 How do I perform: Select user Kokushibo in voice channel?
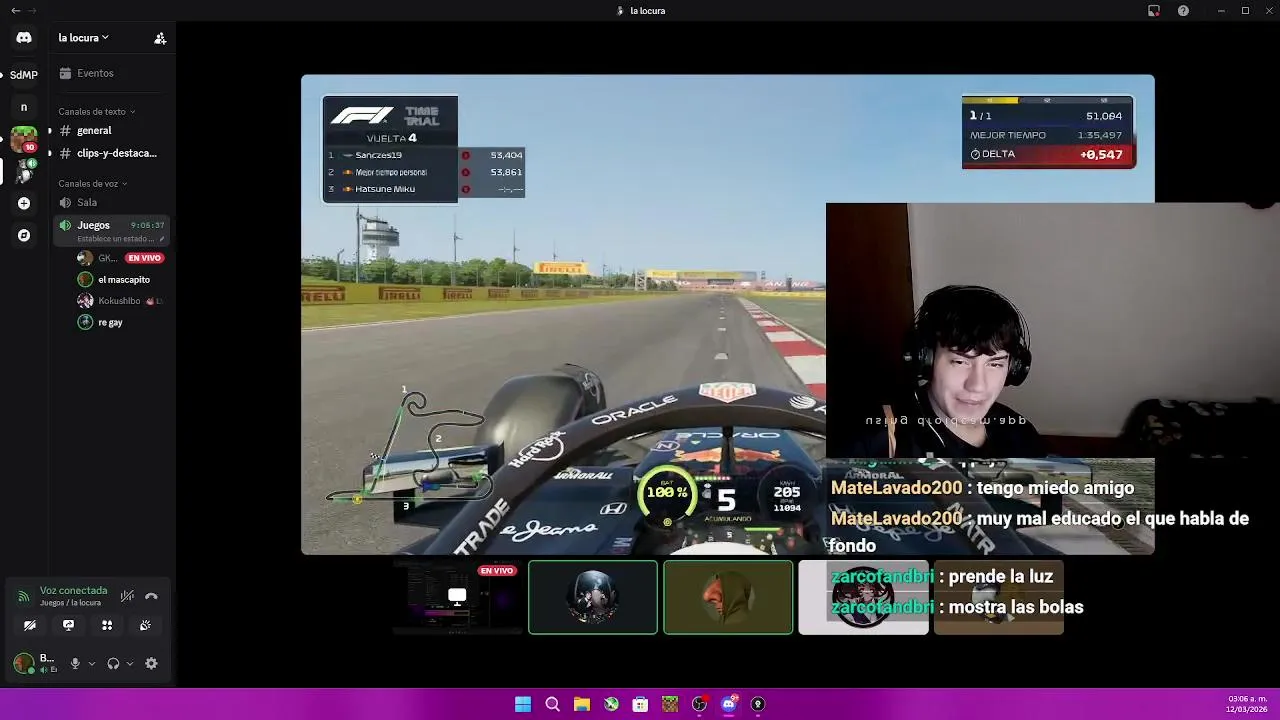[x=120, y=301]
